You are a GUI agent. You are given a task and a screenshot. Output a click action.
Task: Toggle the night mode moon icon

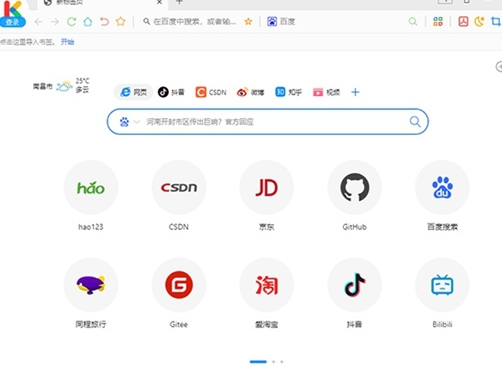click(479, 22)
